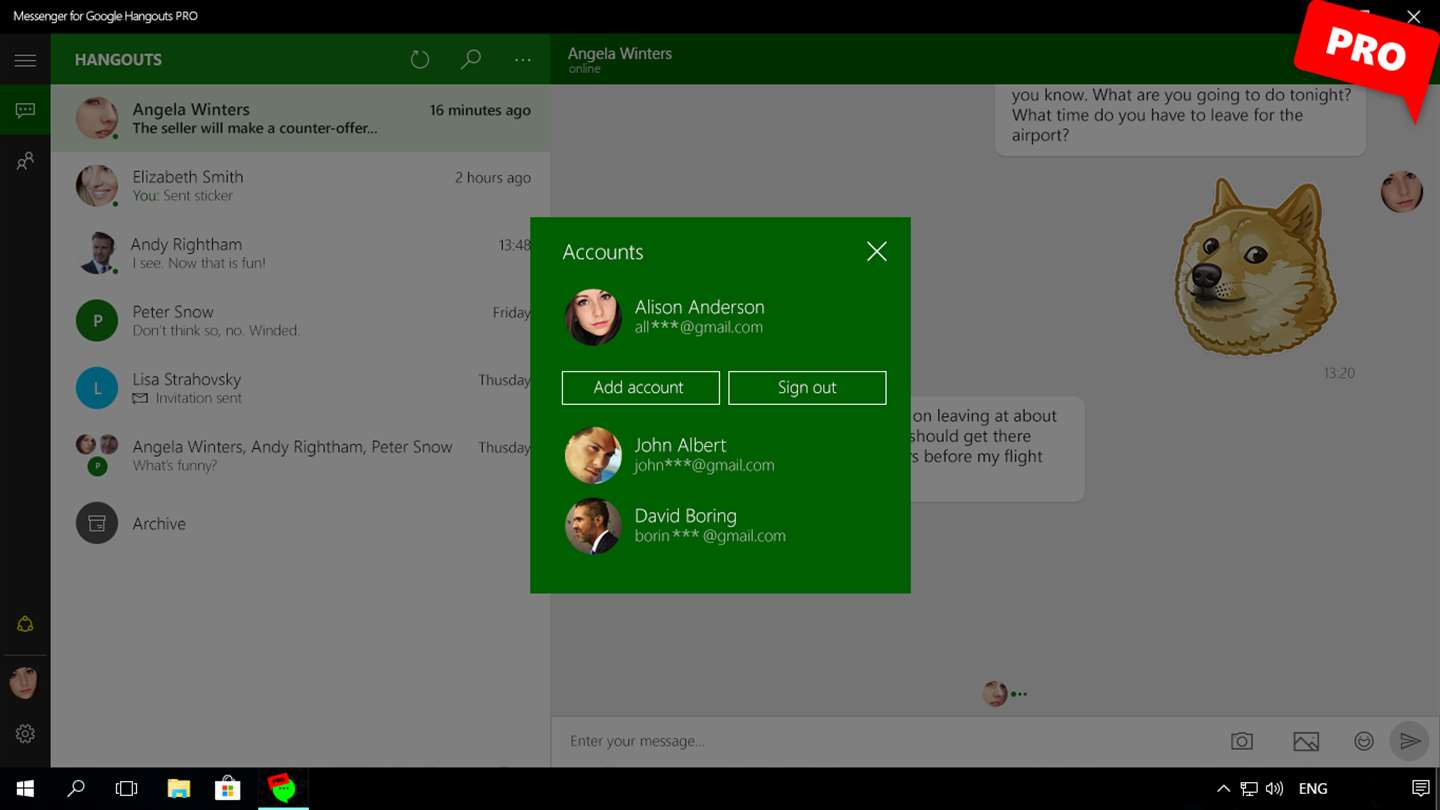Show hidden system tray icons
Image resolution: width=1440 pixels, height=810 pixels.
coord(1223,789)
